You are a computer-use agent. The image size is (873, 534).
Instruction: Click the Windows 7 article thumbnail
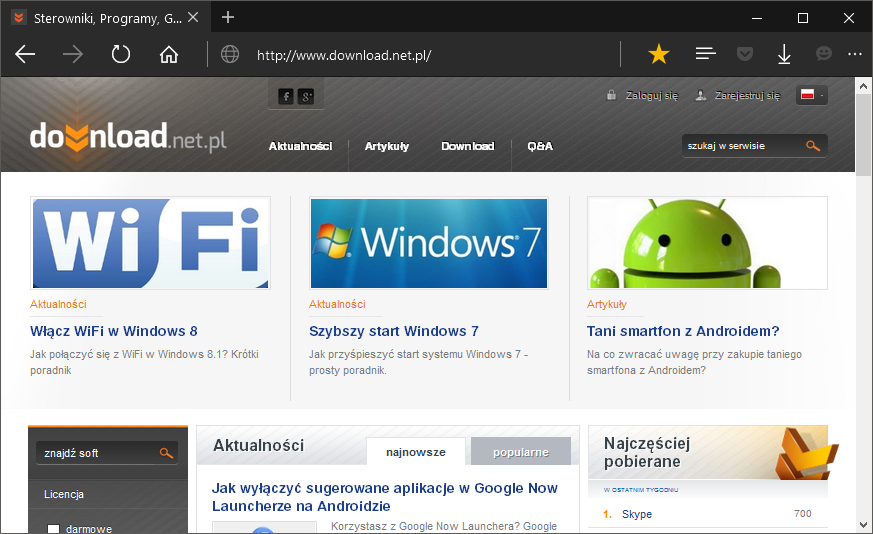pyautogui.click(x=429, y=243)
